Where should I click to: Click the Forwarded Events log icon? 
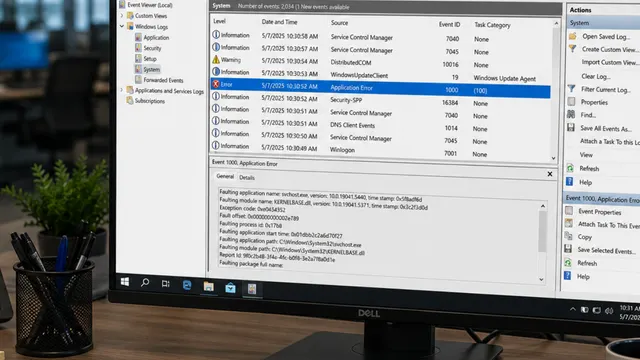(138, 80)
